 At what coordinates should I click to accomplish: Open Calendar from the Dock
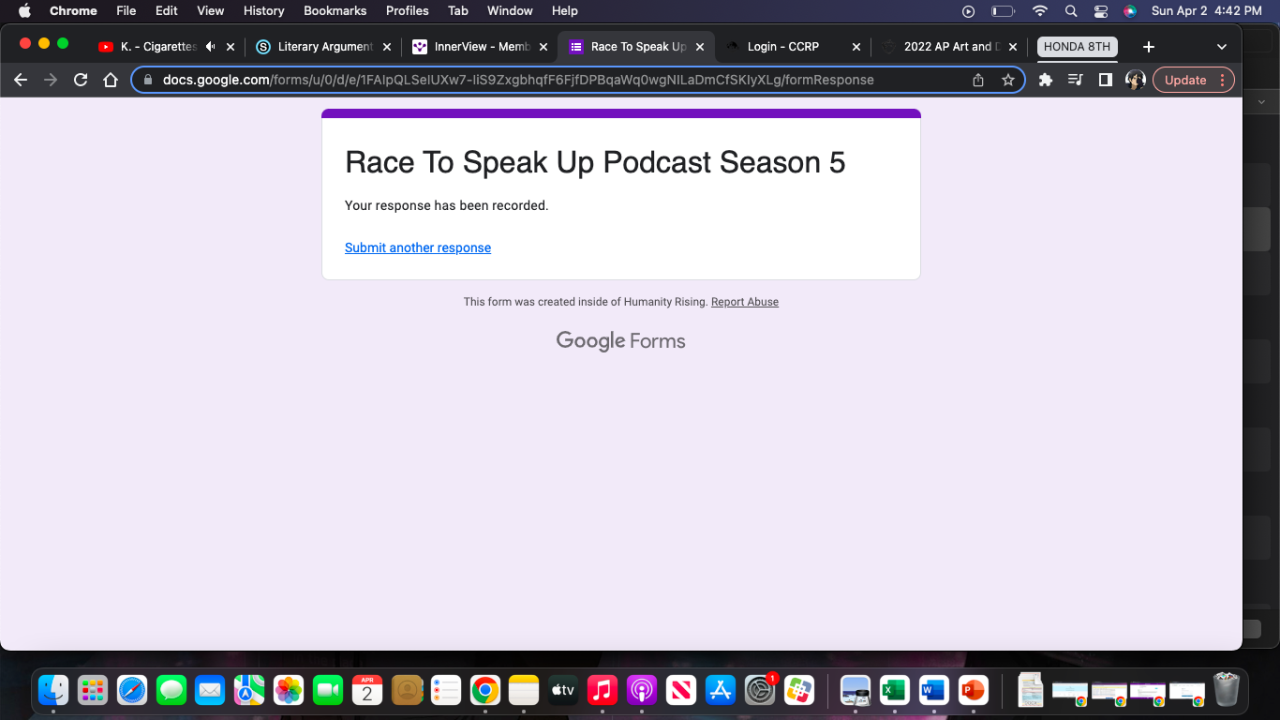click(367, 690)
